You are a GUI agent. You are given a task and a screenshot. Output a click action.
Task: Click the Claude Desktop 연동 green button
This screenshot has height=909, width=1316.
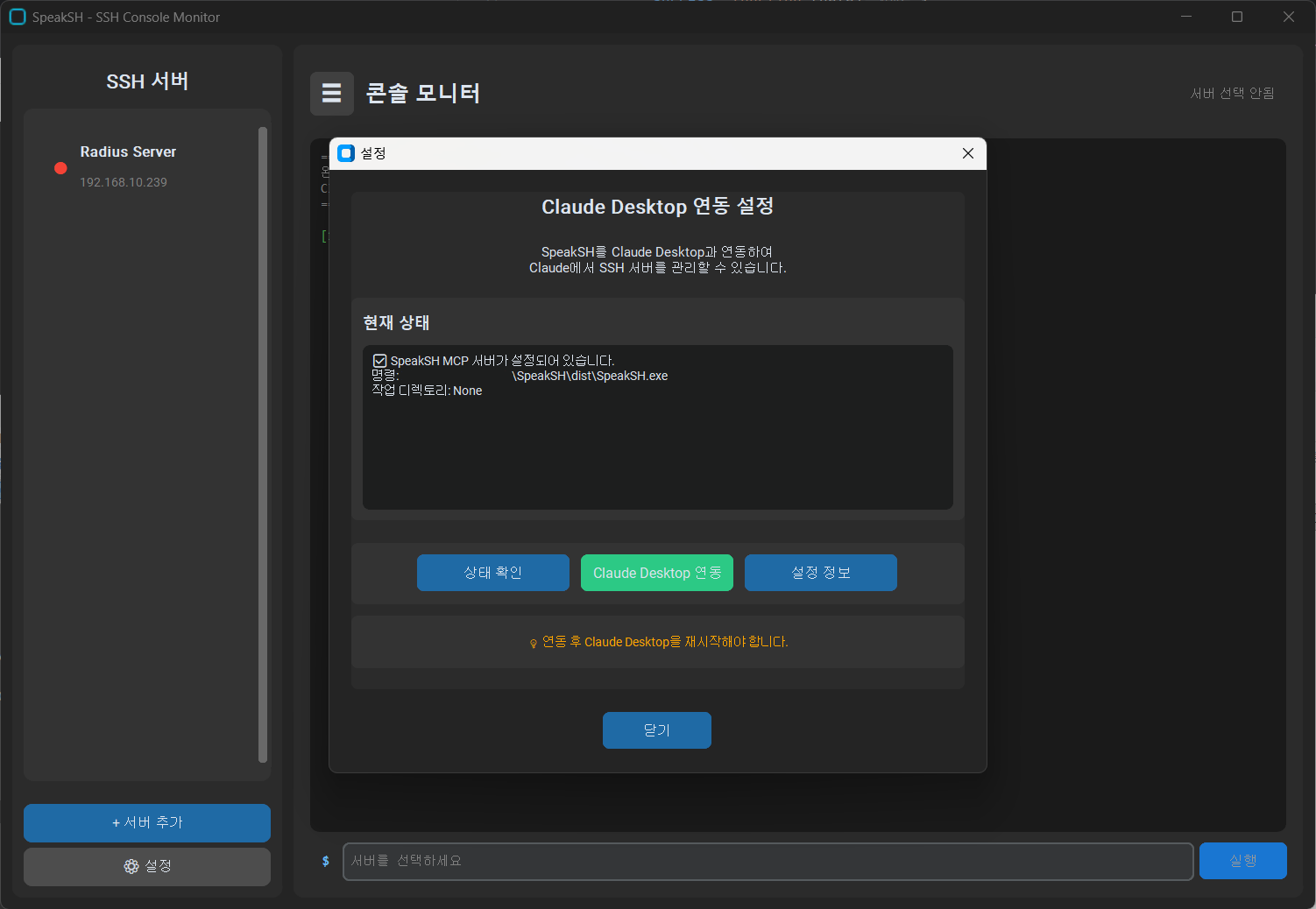(657, 573)
